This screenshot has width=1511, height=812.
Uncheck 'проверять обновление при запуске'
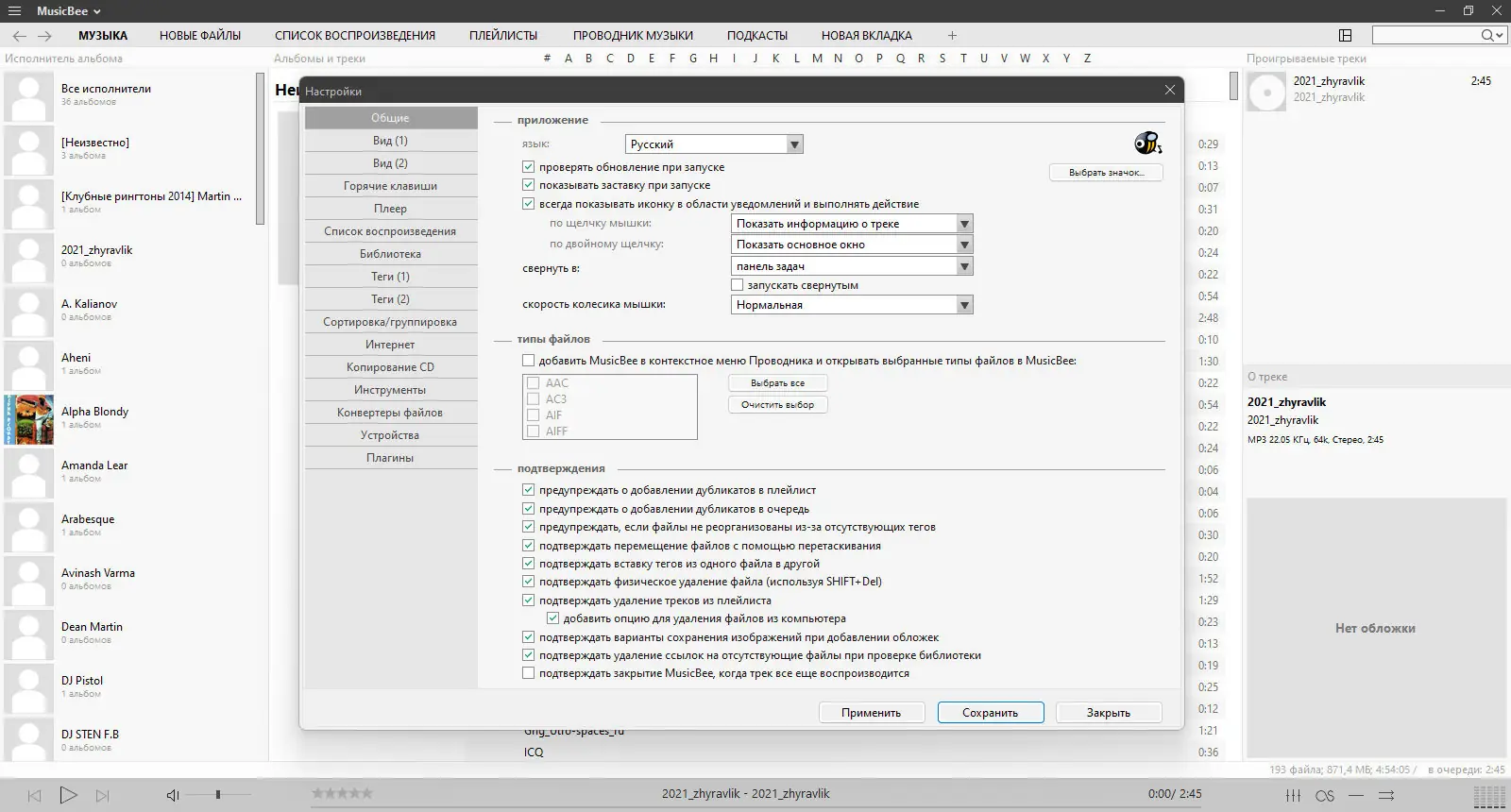coord(529,167)
